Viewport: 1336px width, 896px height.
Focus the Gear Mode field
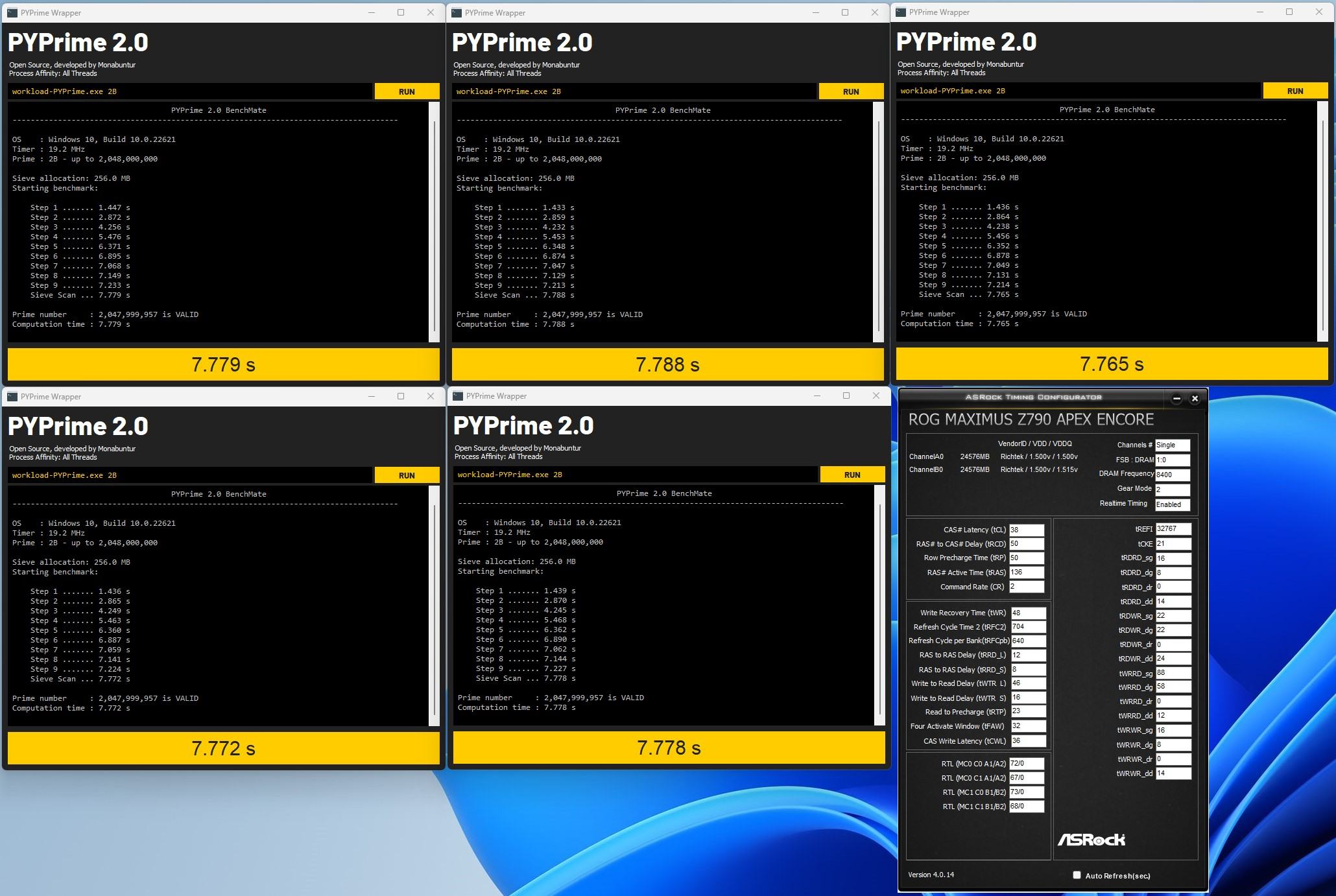click(1172, 489)
